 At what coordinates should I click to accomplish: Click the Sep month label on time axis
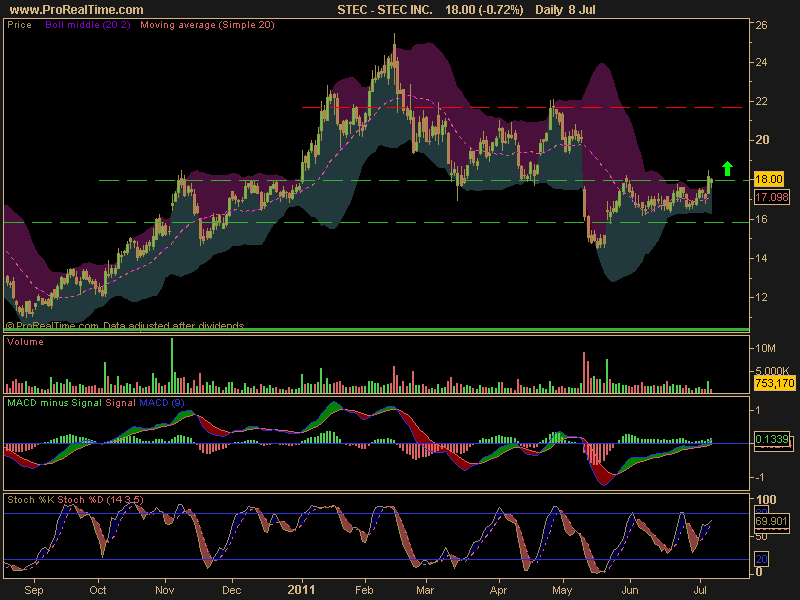tap(34, 590)
